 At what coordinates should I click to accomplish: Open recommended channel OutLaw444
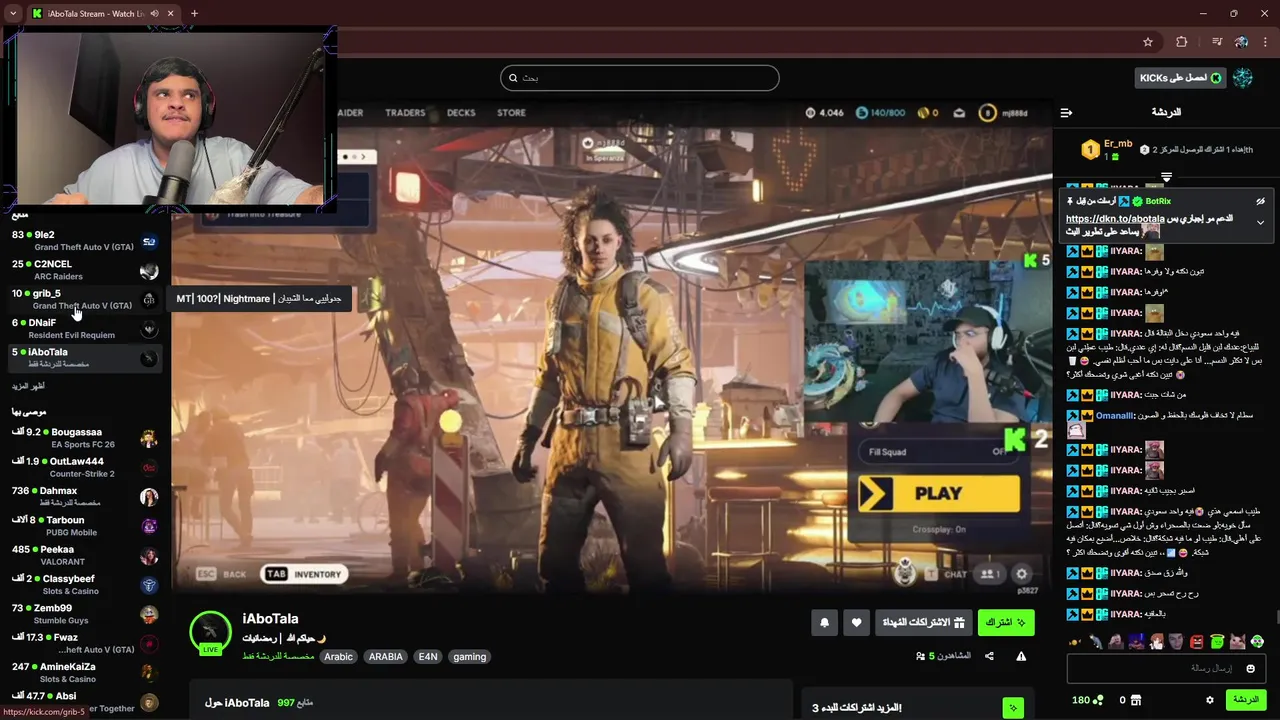pyautogui.click(x=85, y=467)
